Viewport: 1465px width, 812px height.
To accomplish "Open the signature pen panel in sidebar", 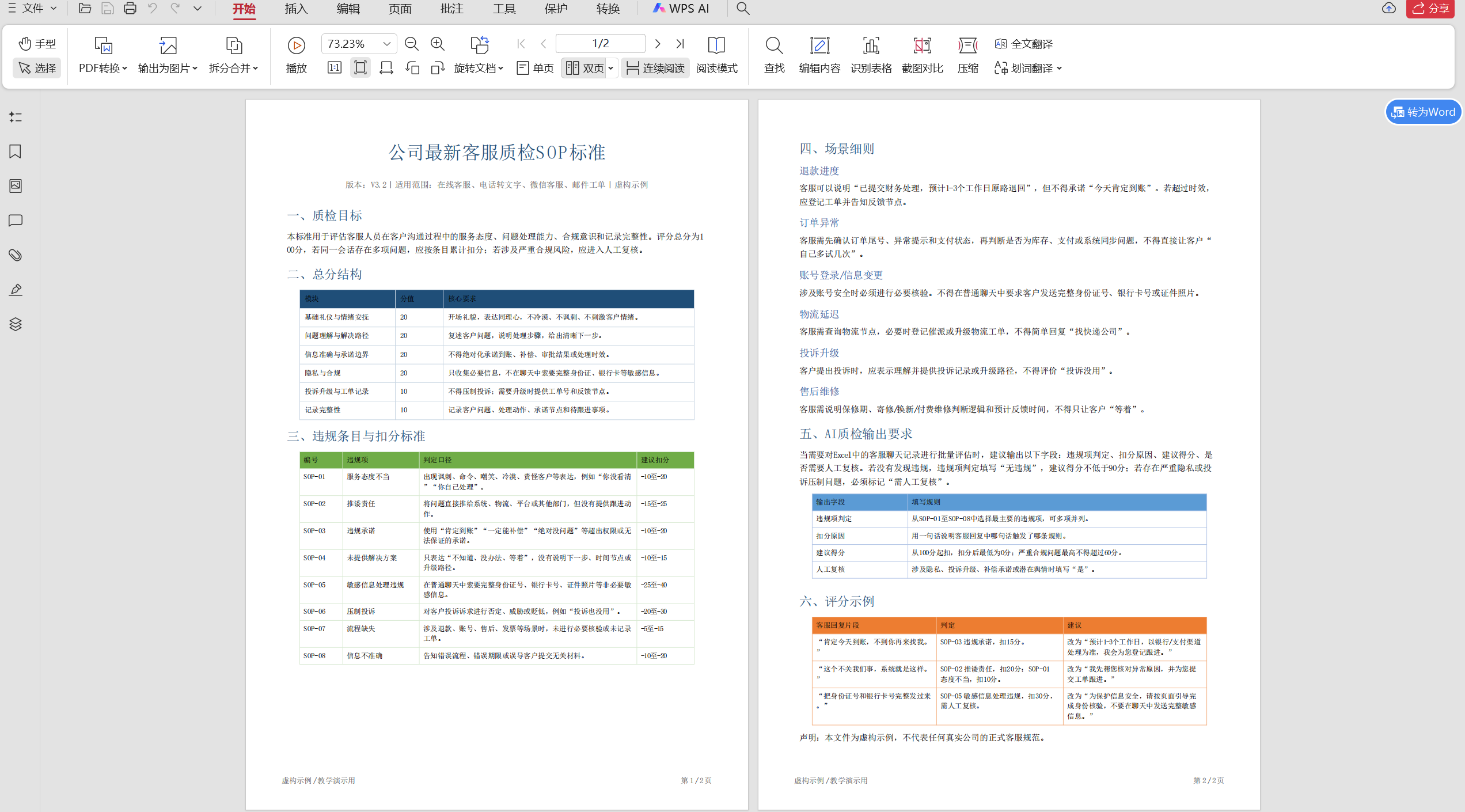I will tap(16, 290).
